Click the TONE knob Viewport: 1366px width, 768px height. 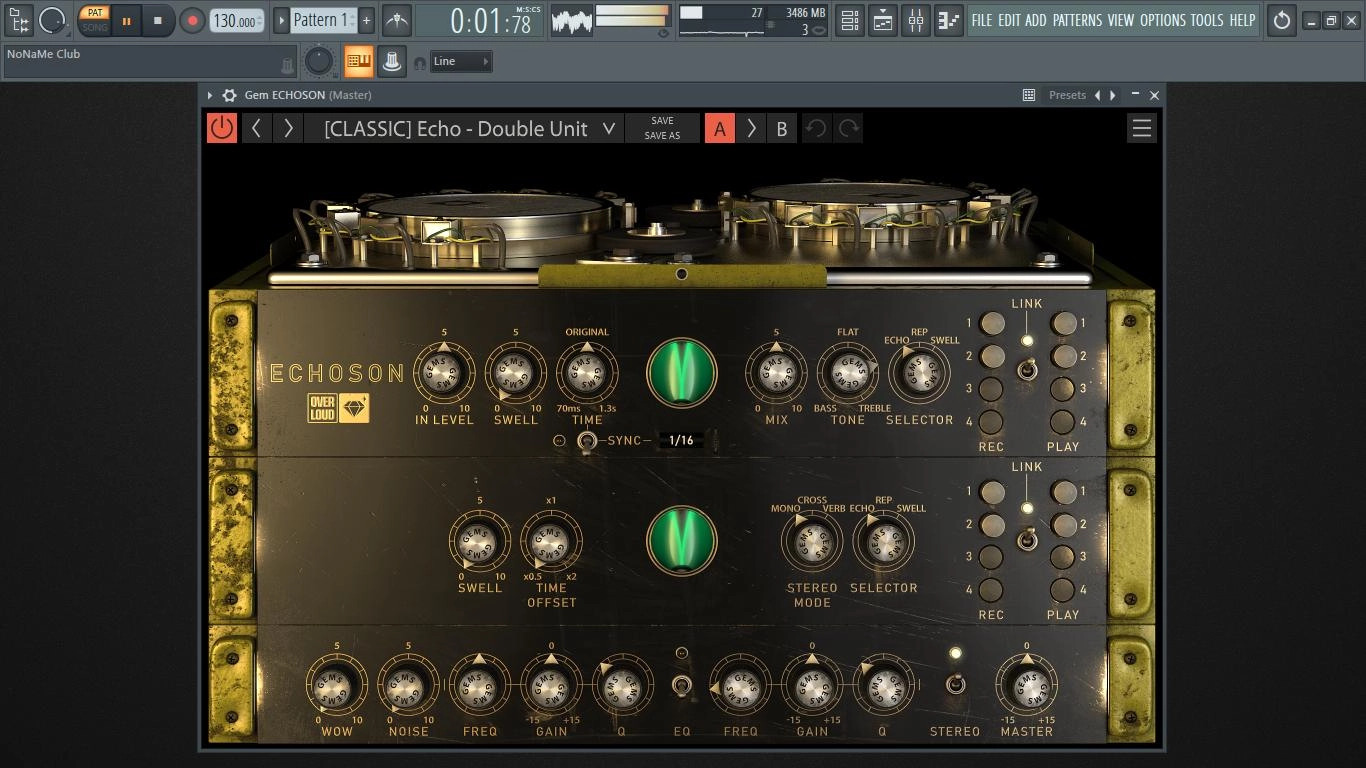[x=848, y=373]
